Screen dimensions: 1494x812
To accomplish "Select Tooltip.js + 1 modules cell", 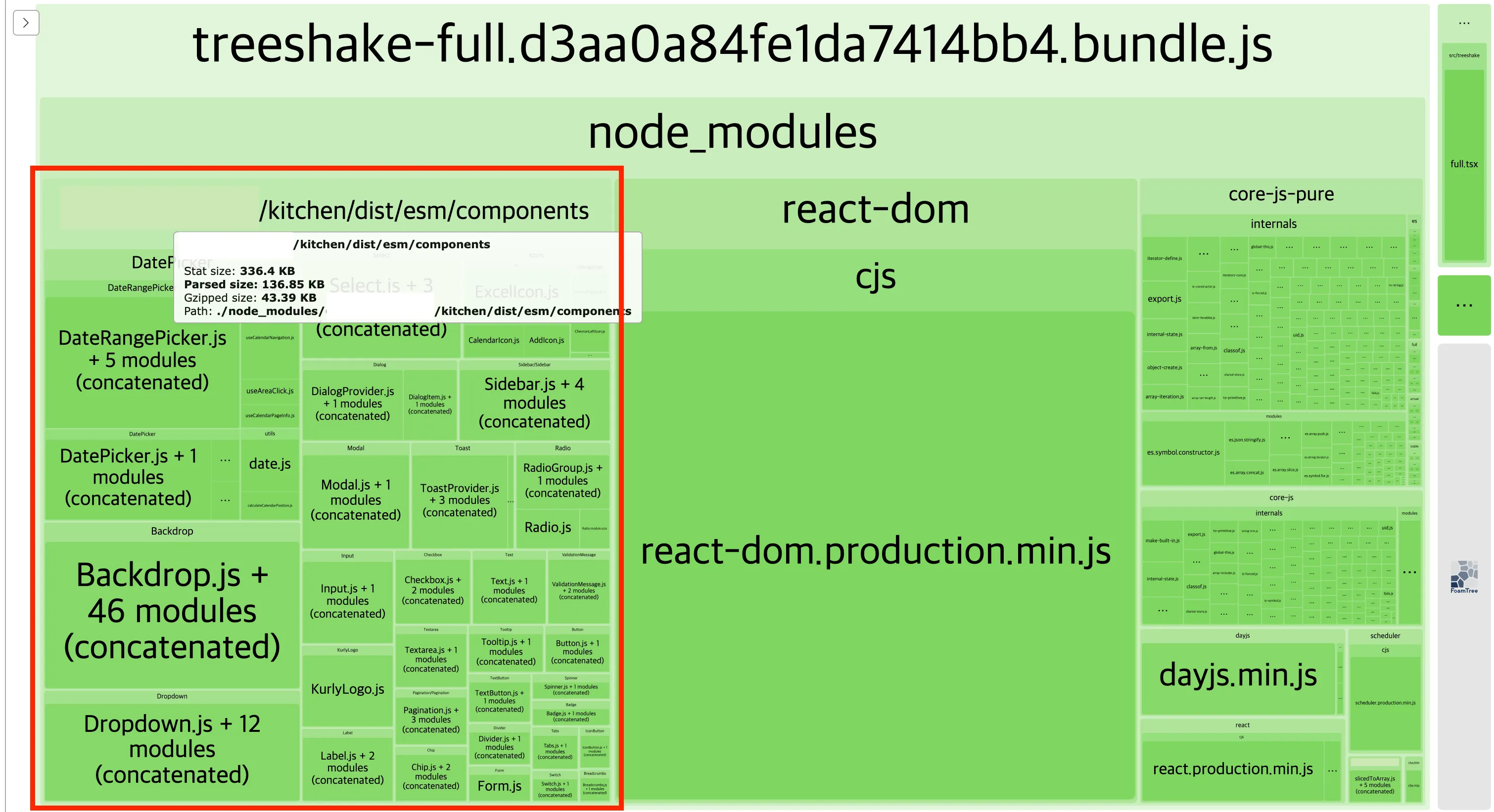I will point(506,652).
